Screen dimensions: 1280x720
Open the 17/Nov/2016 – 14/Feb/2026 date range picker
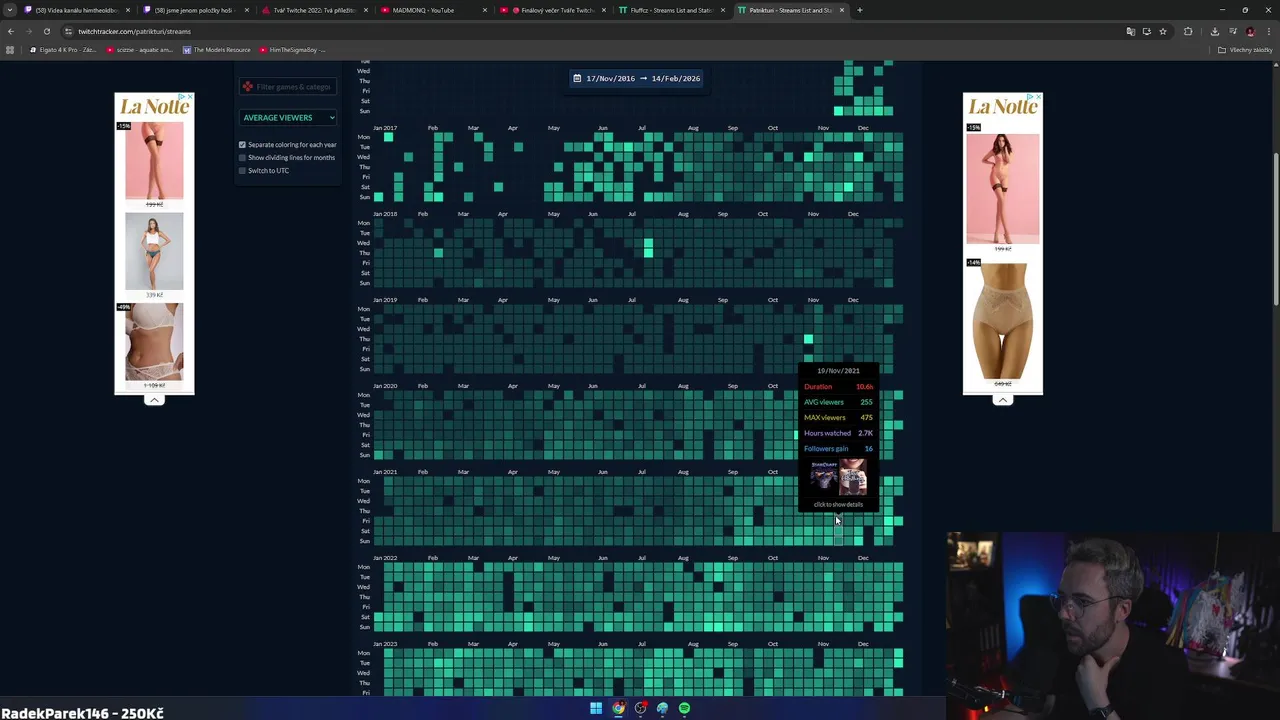(x=637, y=78)
